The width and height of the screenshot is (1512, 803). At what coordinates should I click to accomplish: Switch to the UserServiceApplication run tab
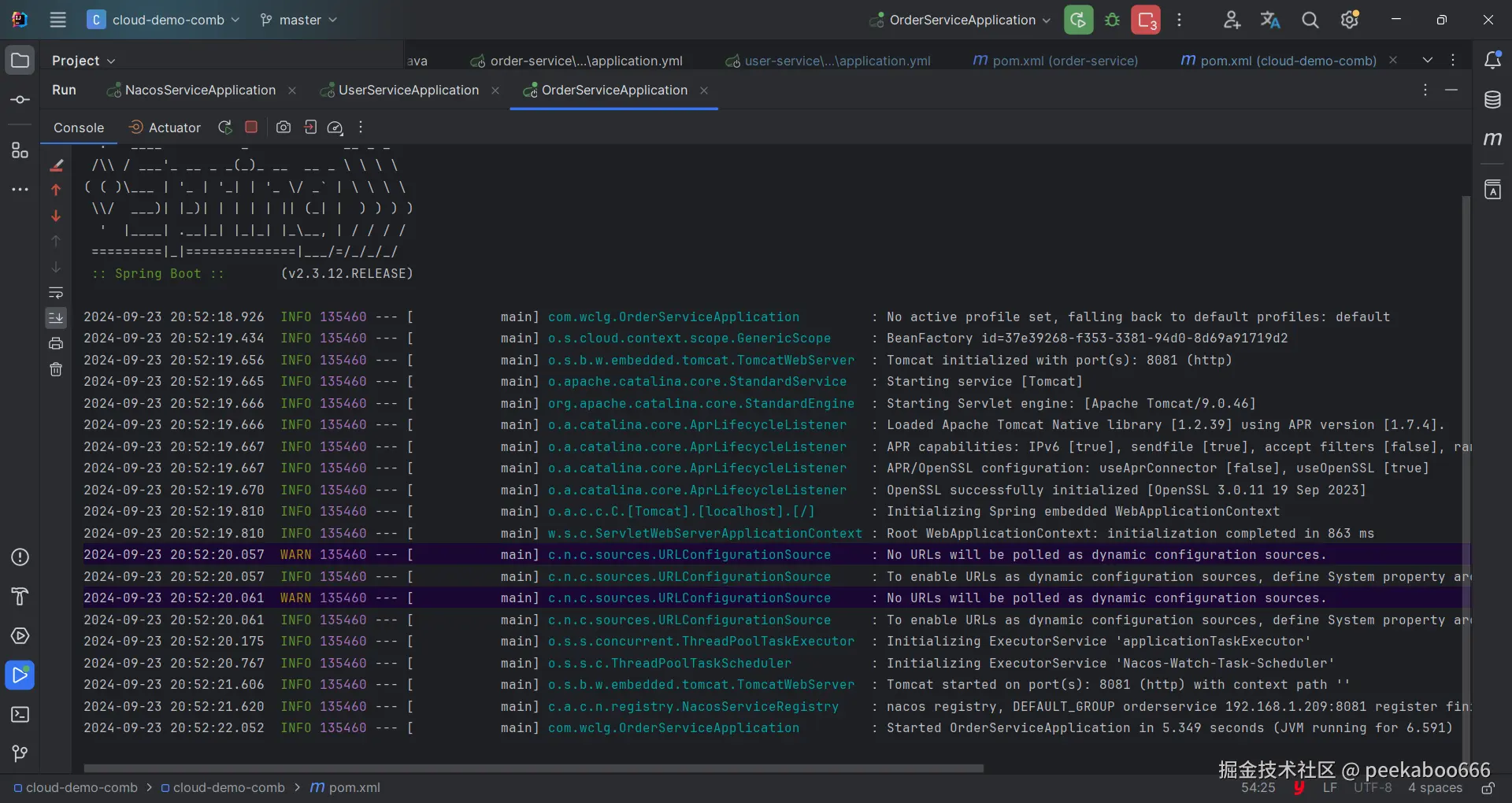pyautogui.click(x=408, y=91)
